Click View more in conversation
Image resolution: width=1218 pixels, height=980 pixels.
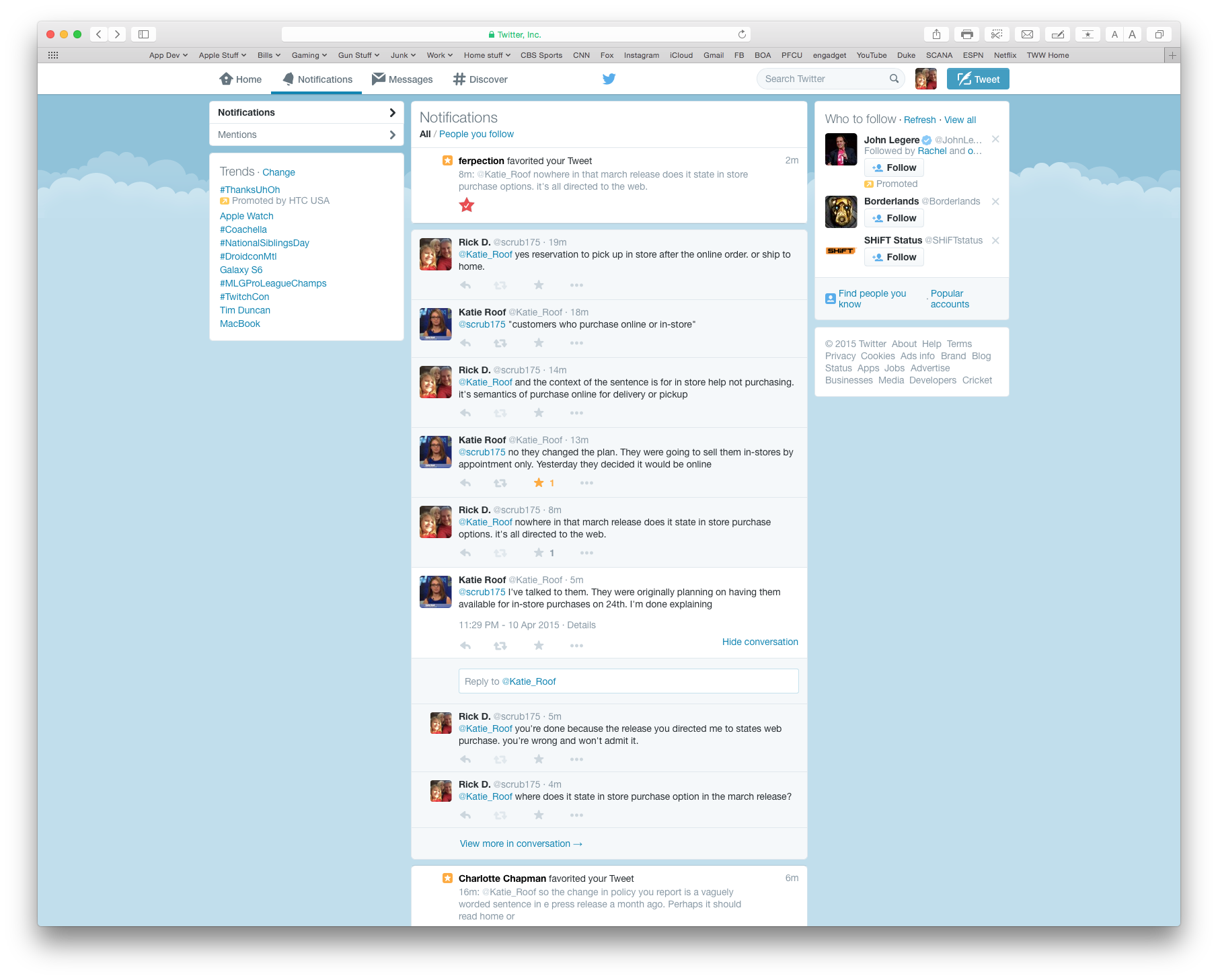point(521,843)
